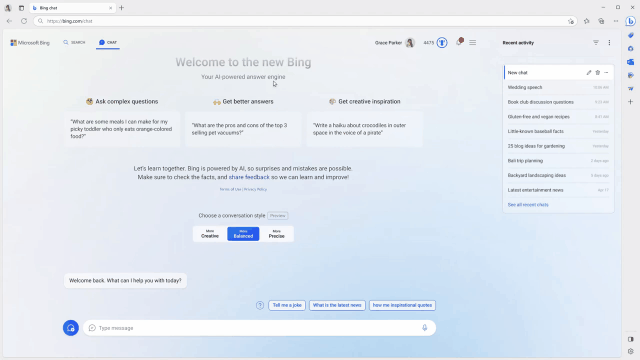Open Little-known baseball facts chat

tap(558, 131)
